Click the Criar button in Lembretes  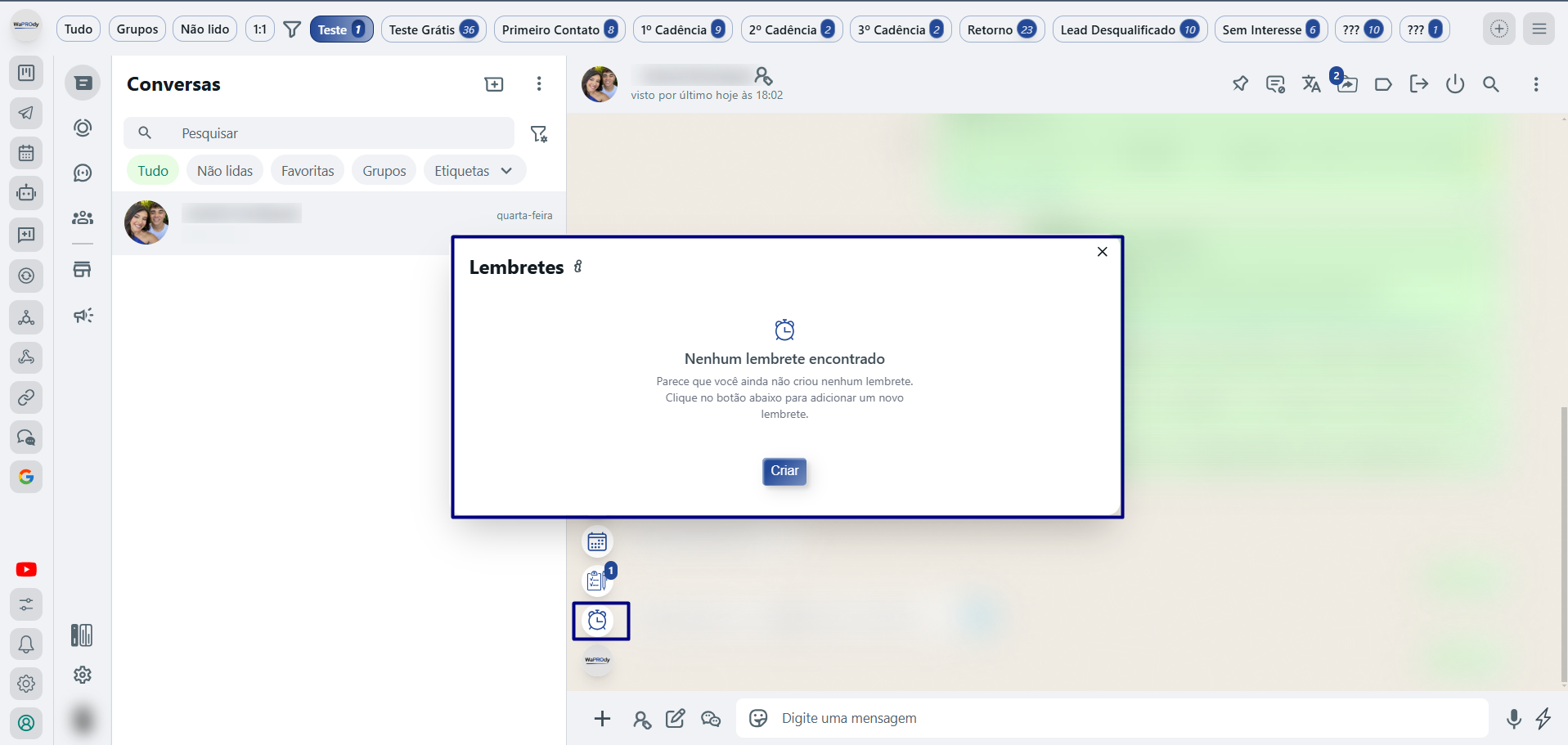784,471
